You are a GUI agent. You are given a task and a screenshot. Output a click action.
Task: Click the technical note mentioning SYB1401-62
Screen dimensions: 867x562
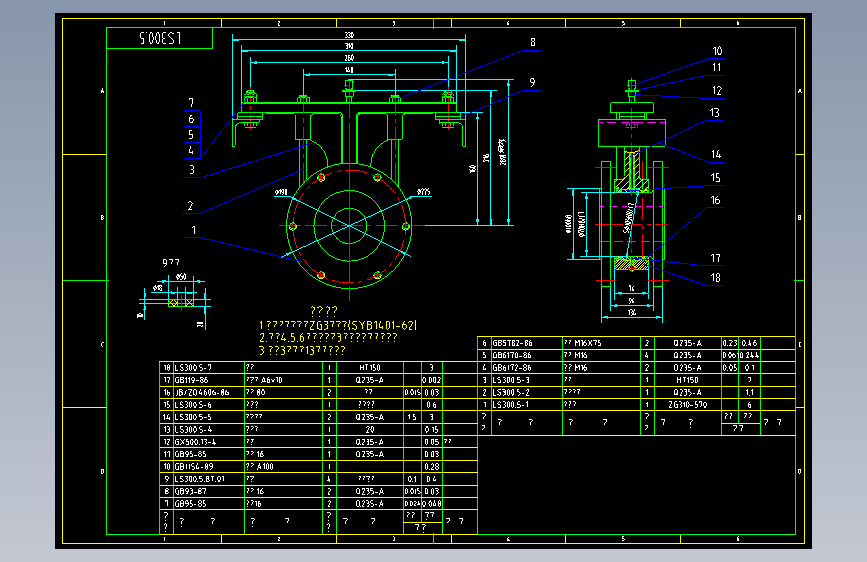(x=338, y=325)
